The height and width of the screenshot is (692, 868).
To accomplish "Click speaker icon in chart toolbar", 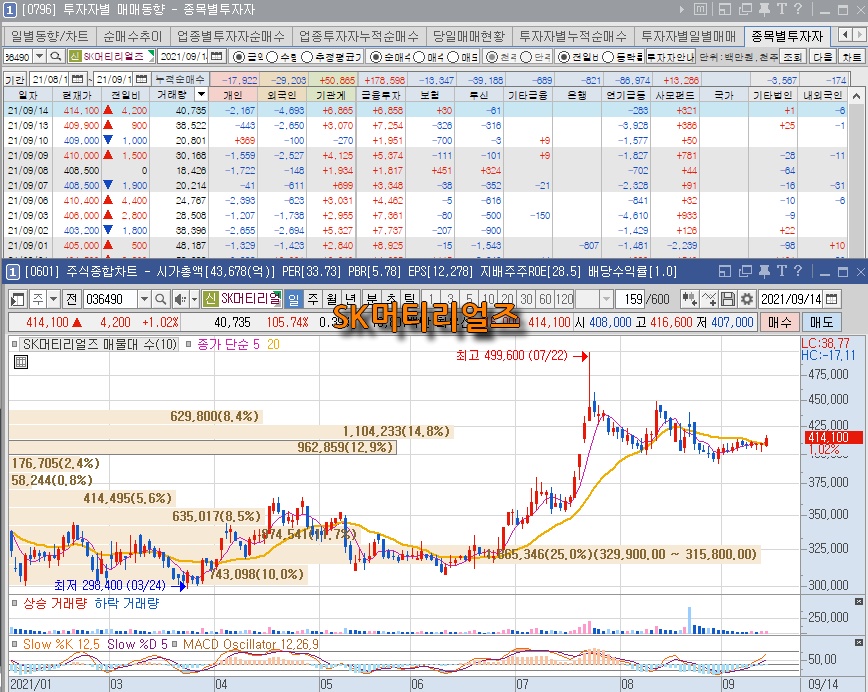I will point(179,299).
